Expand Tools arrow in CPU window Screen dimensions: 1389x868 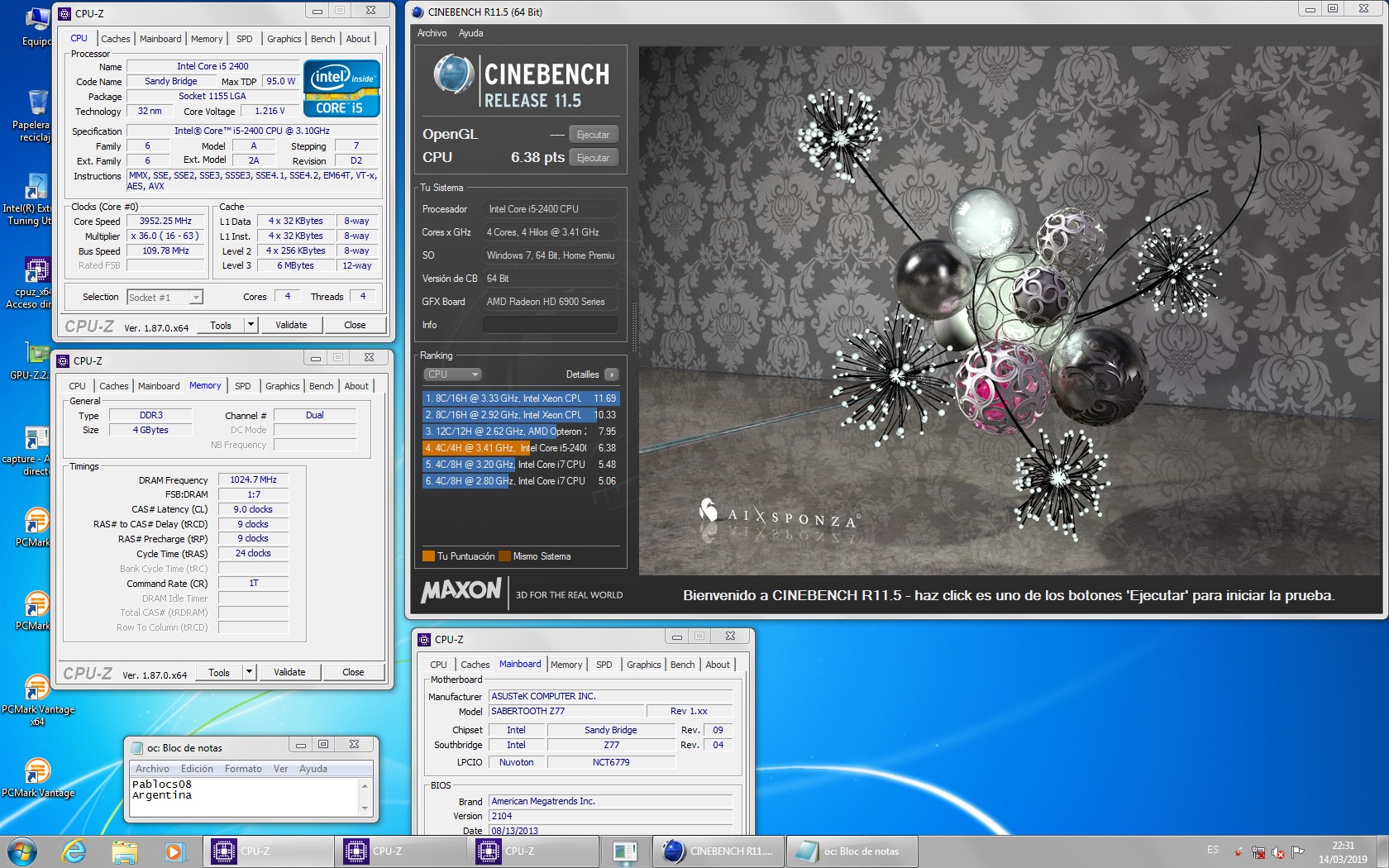[x=251, y=325]
